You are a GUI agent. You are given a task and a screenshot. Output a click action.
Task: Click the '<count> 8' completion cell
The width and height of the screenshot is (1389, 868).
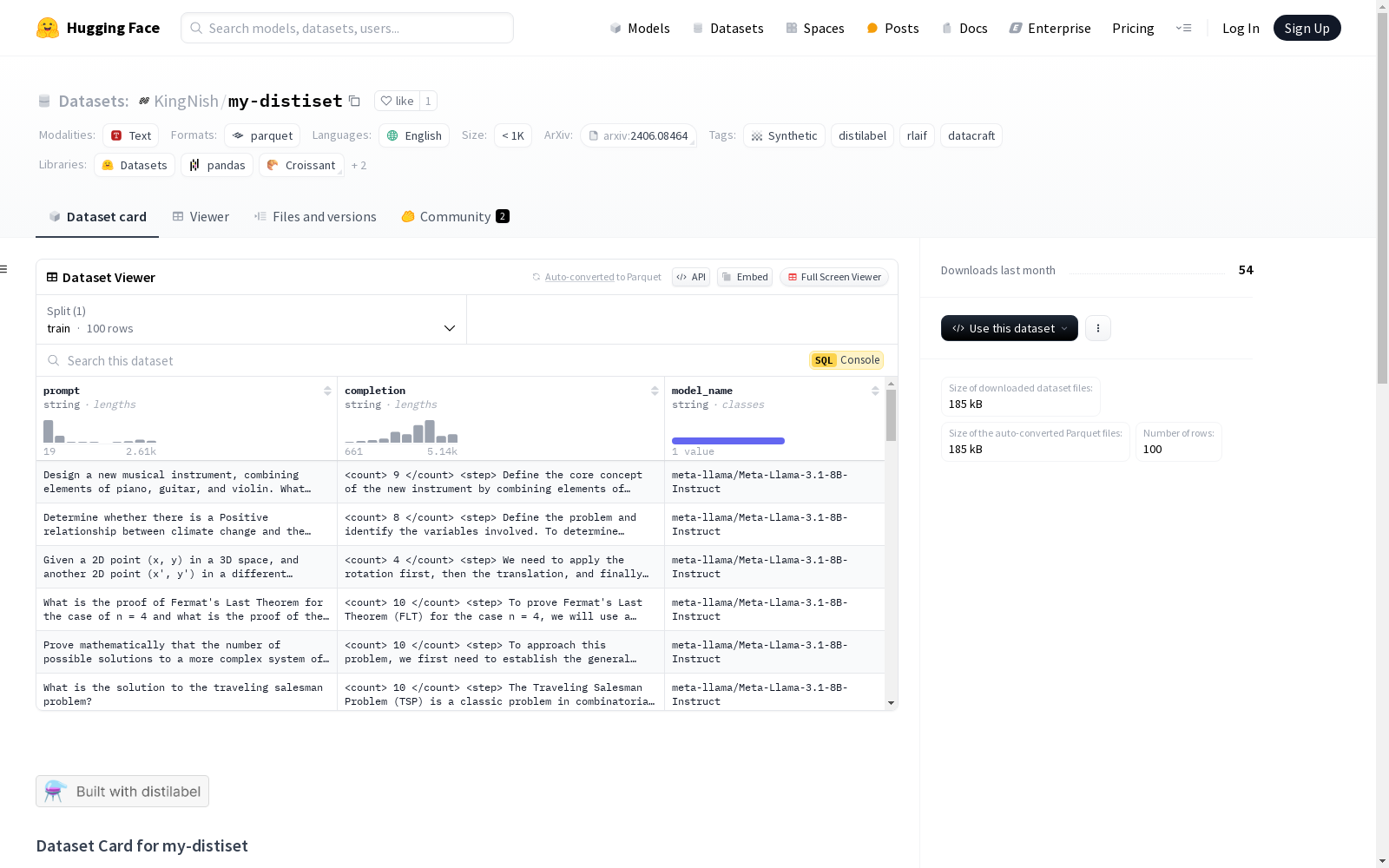click(x=501, y=524)
